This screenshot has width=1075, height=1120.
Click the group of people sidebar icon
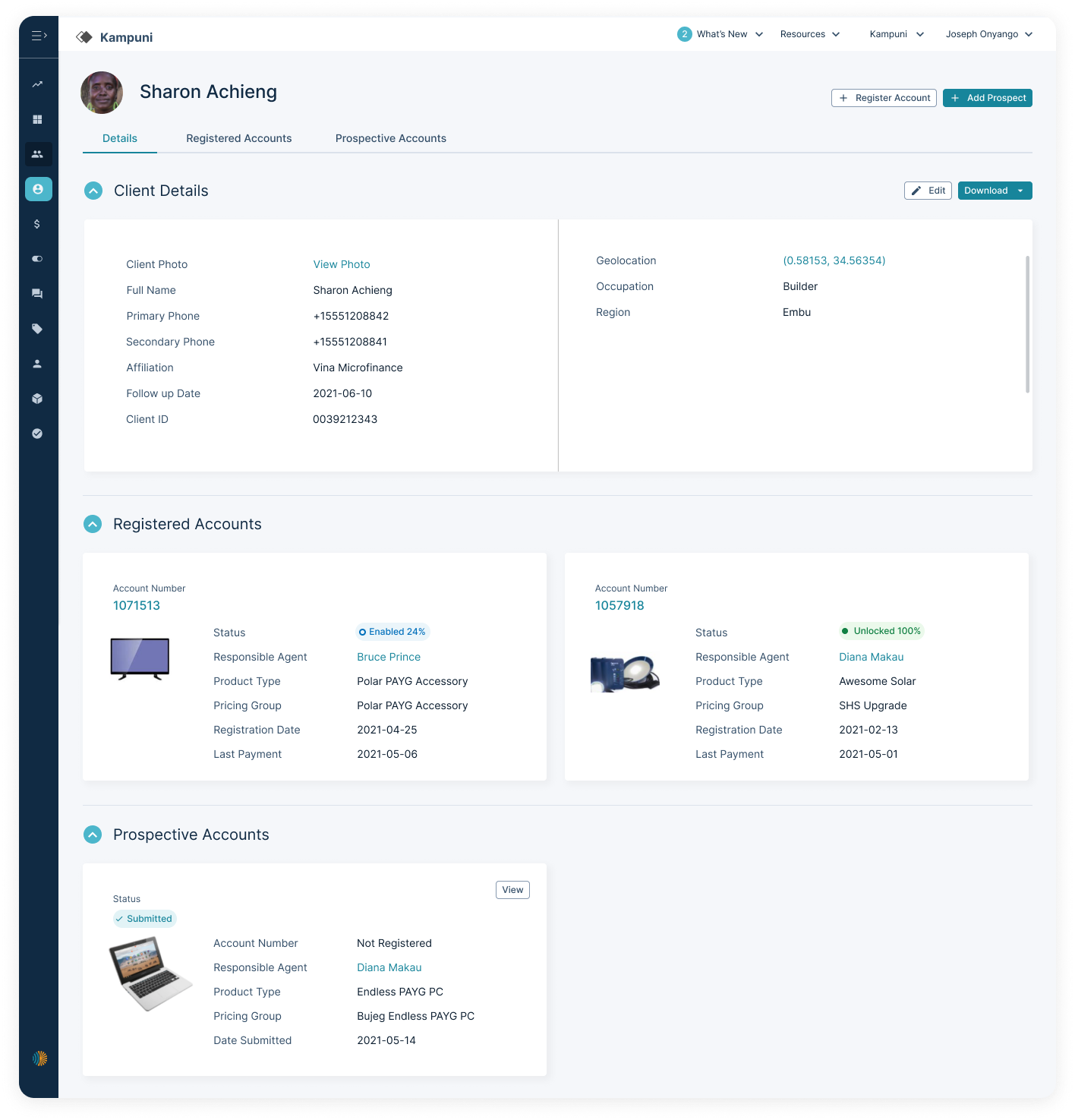tap(37, 154)
